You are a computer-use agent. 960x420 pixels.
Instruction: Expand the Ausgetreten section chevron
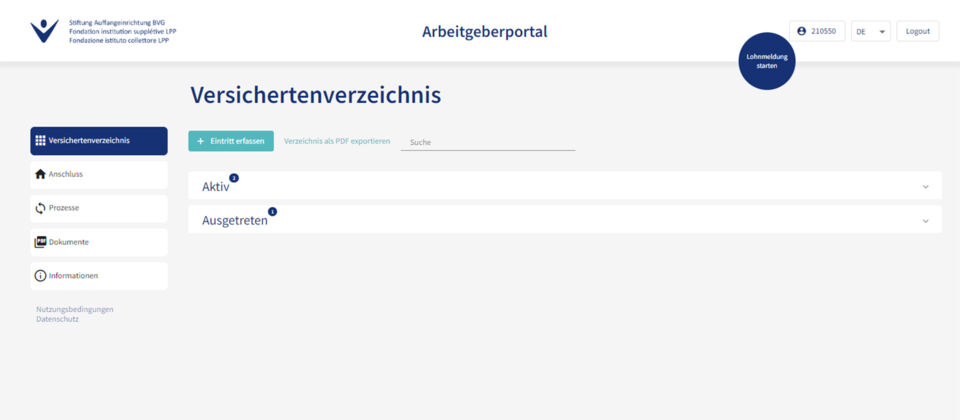[925, 221]
